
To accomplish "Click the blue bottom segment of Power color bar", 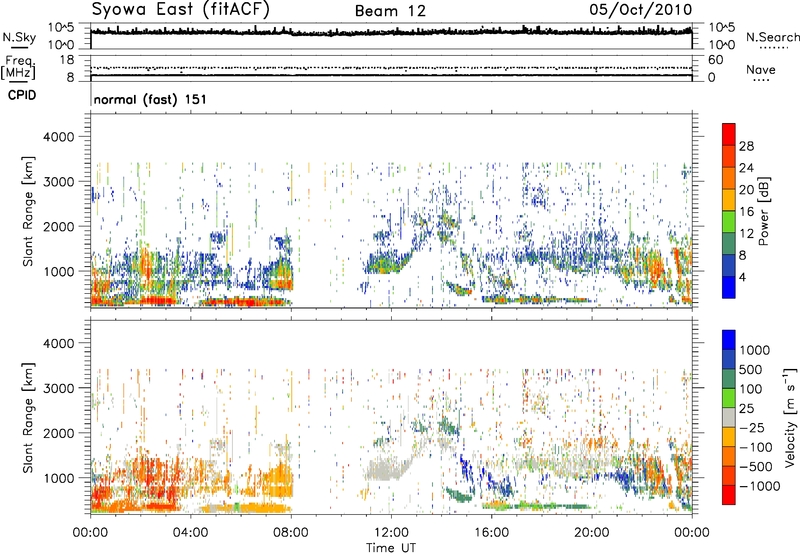I will (729, 287).
